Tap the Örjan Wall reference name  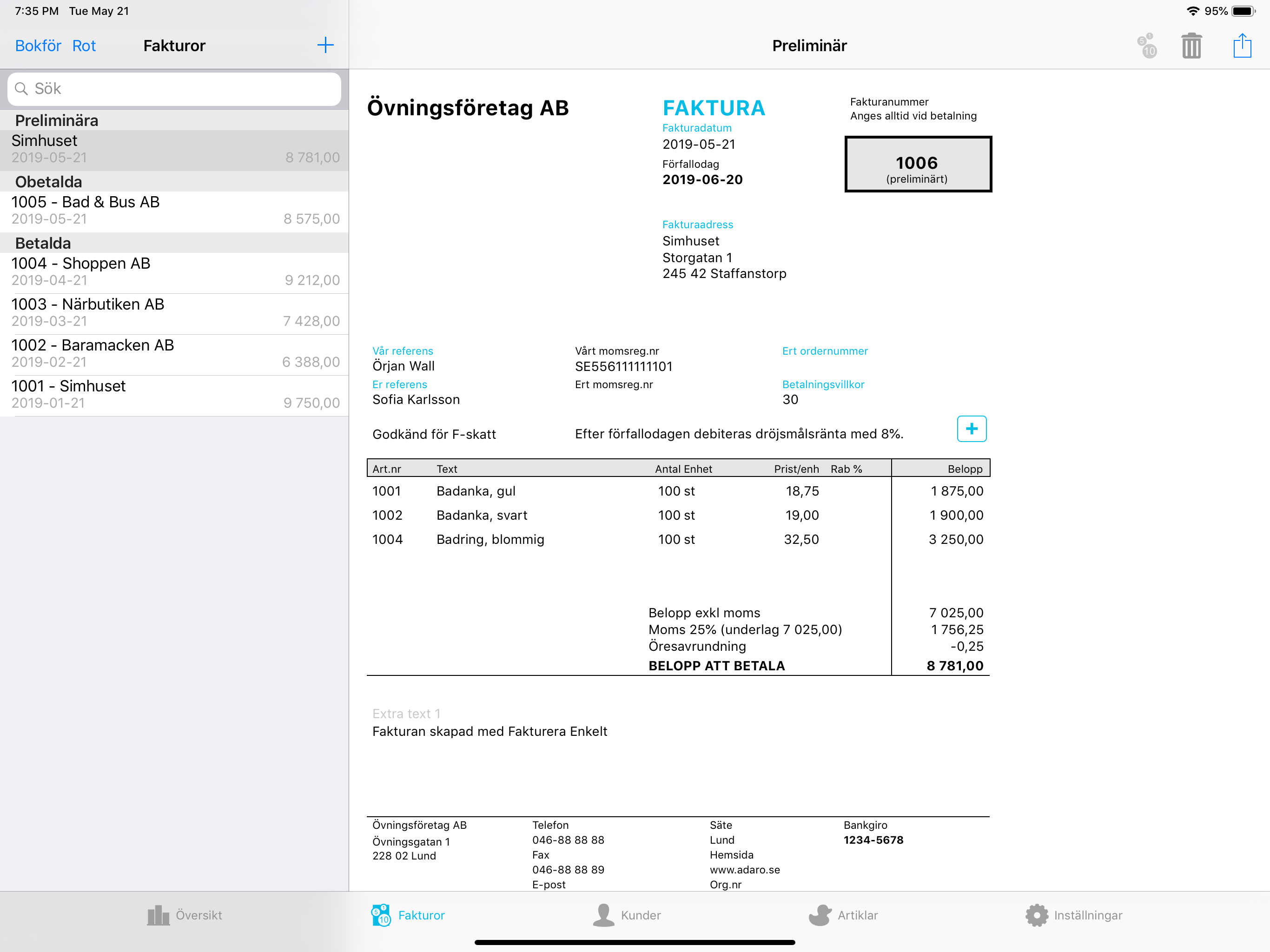coord(403,366)
